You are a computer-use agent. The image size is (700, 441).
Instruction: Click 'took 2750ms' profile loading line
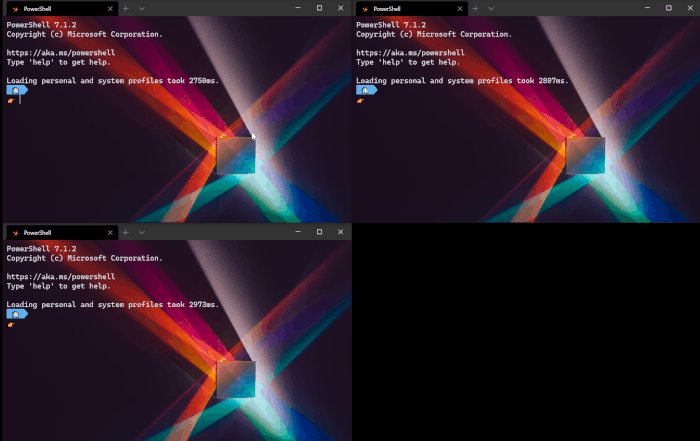pos(113,81)
